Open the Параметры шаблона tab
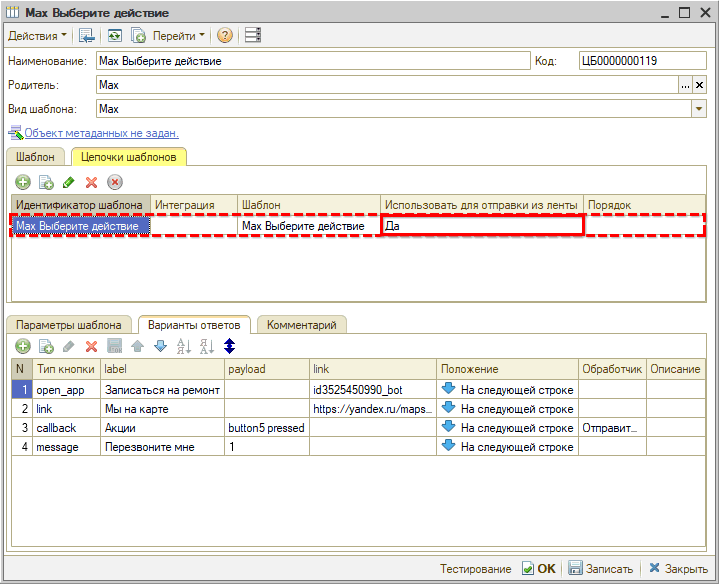Image resolution: width=719 pixels, height=584 pixels. [69, 324]
